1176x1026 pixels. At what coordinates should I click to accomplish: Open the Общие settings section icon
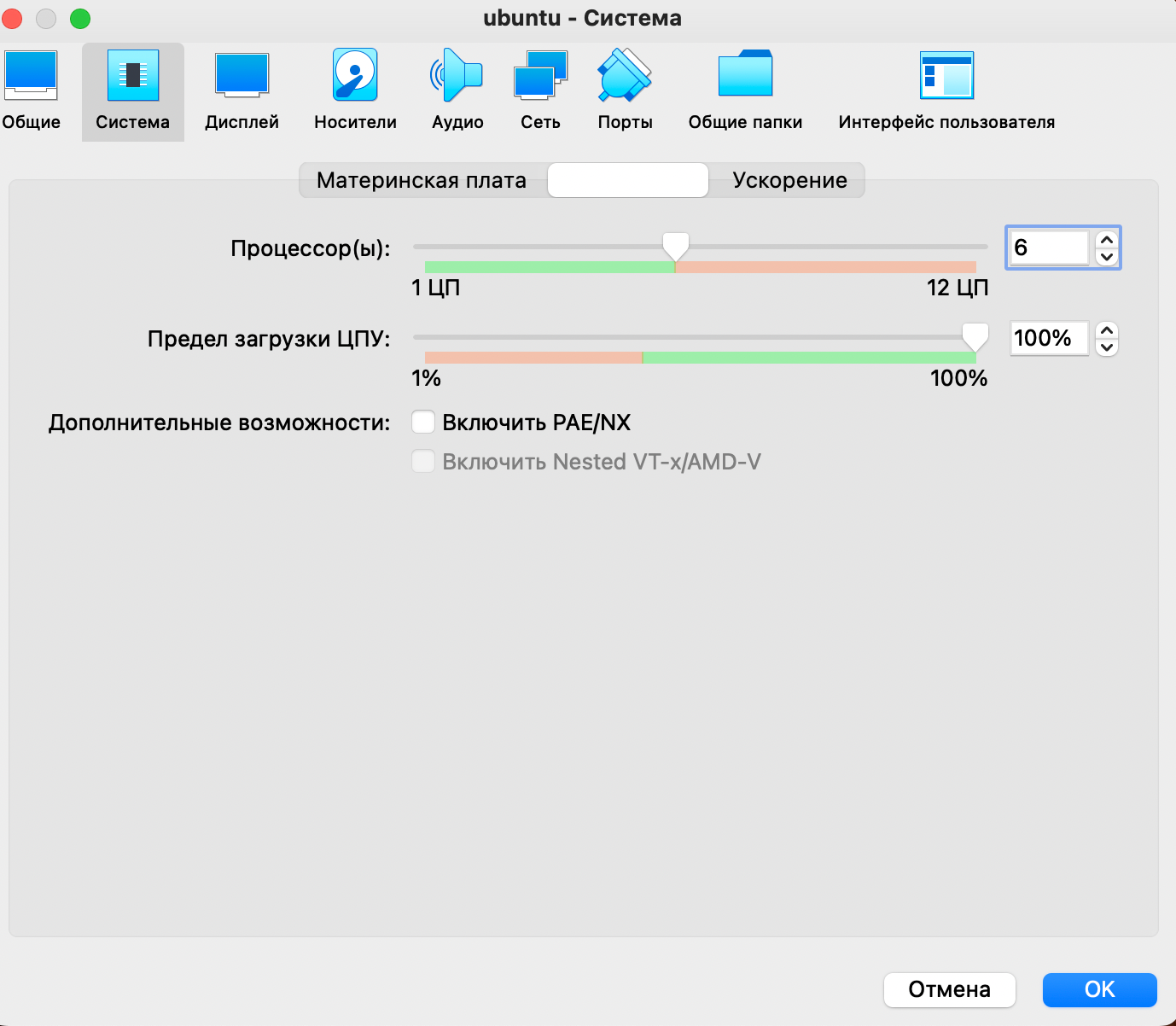coord(31,77)
